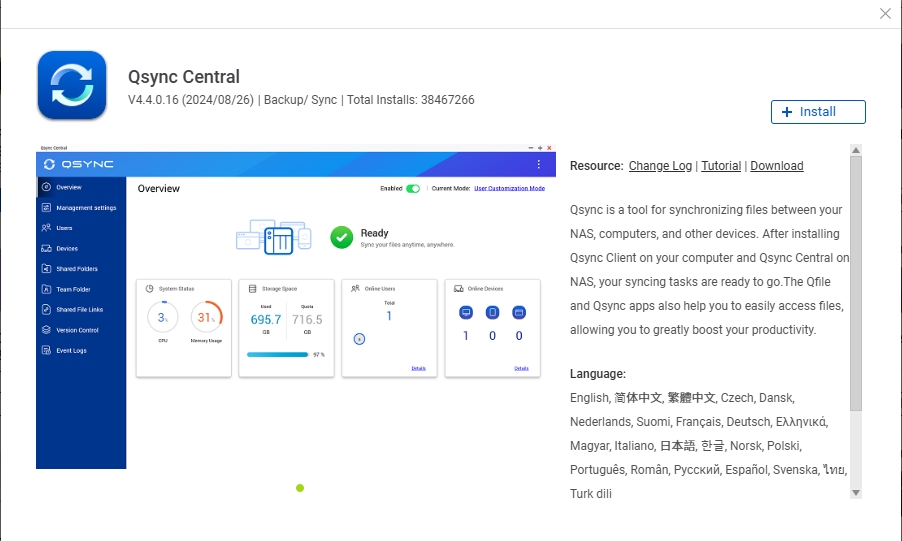The image size is (902, 541).
Task: Open the Download resource link
Action: point(777,166)
